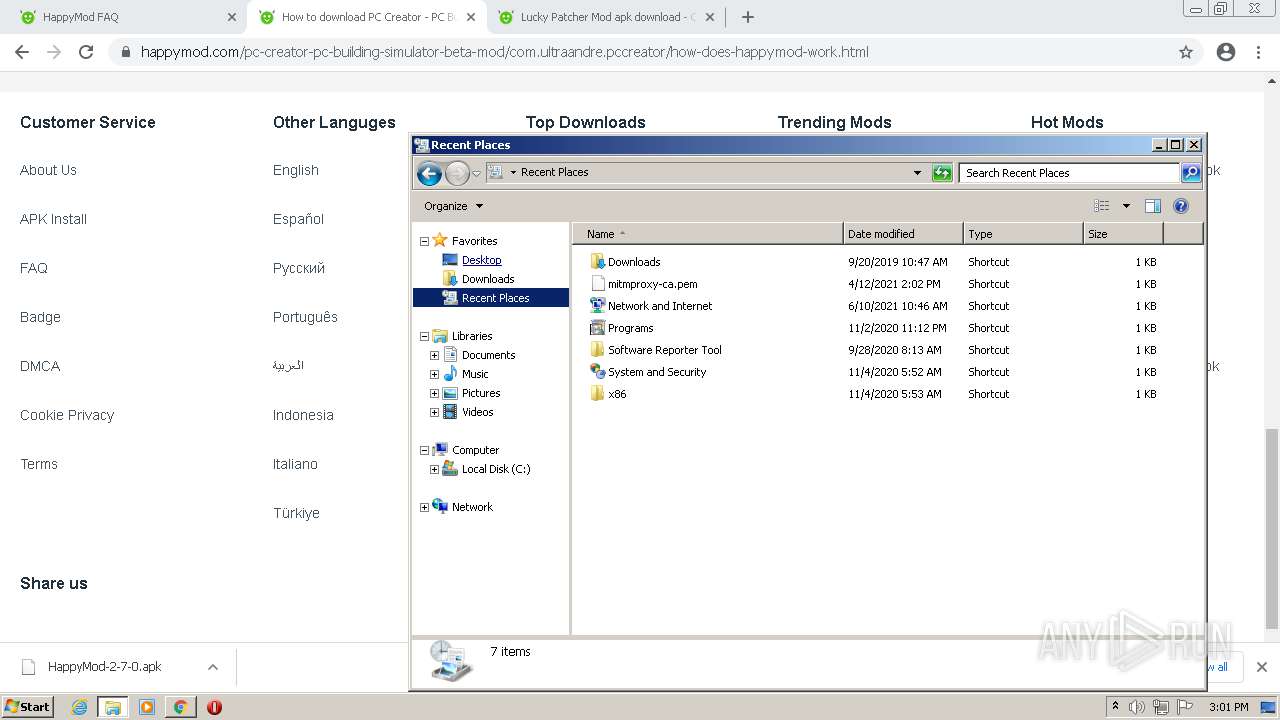Click Chrome icon in taskbar

click(x=180, y=707)
